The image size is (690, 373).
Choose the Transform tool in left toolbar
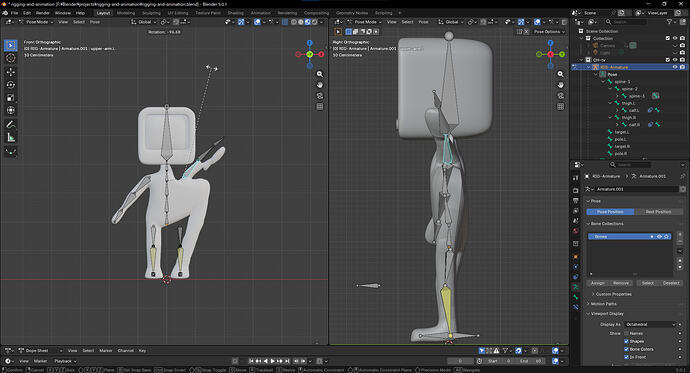11,110
